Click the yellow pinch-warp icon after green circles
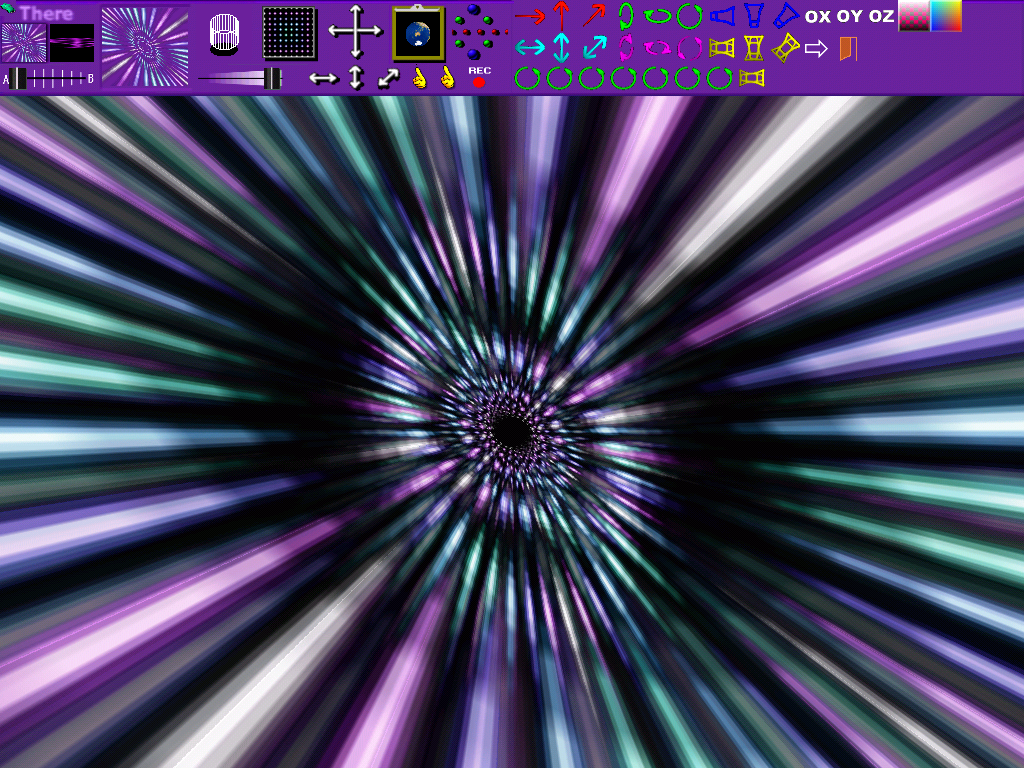Screen dimensions: 1024x768 [x=752, y=78]
